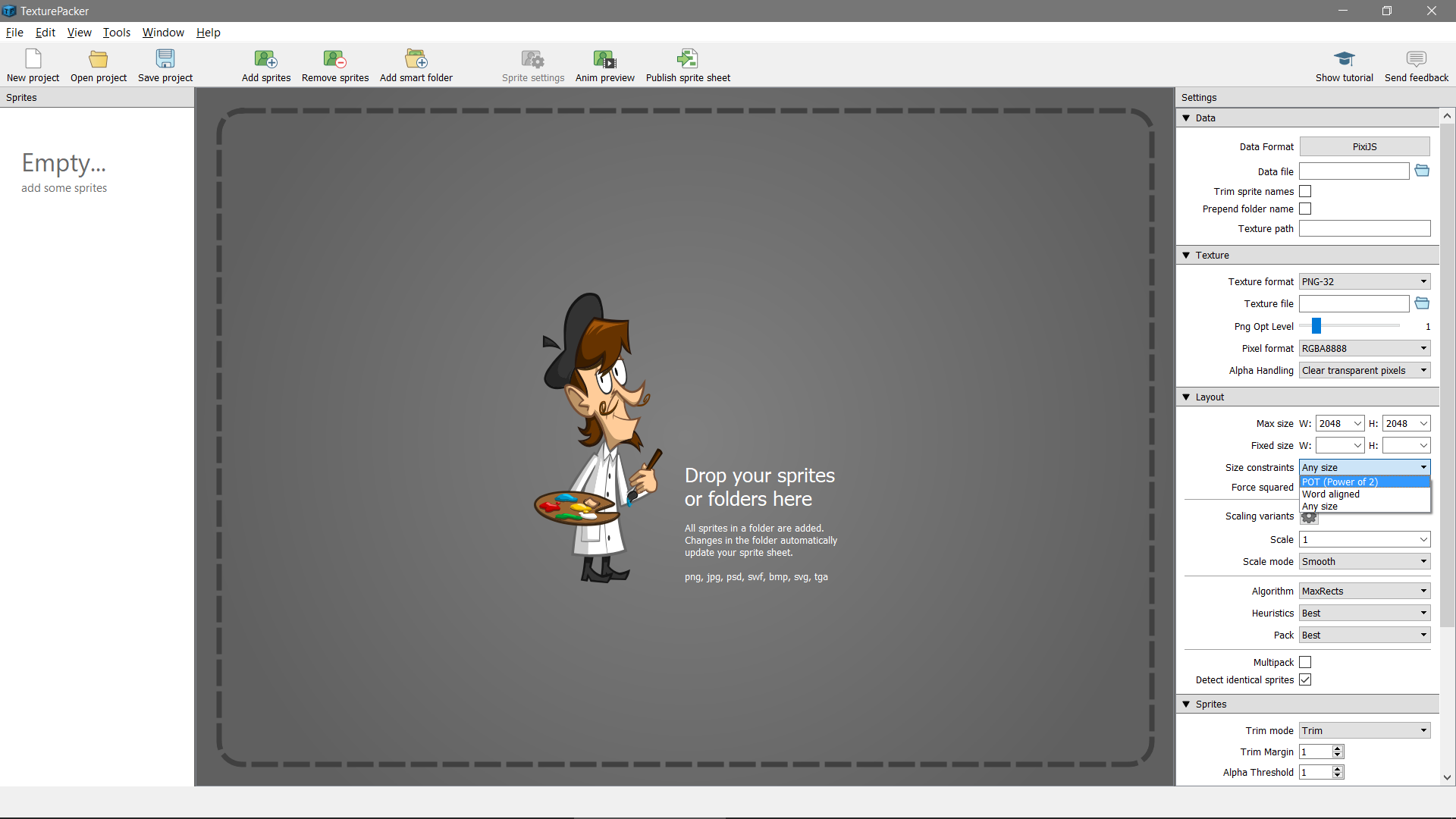Click the Data file input field
Image resolution: width=1456 pixels, height=819 pixels.
coord(1354,171)
